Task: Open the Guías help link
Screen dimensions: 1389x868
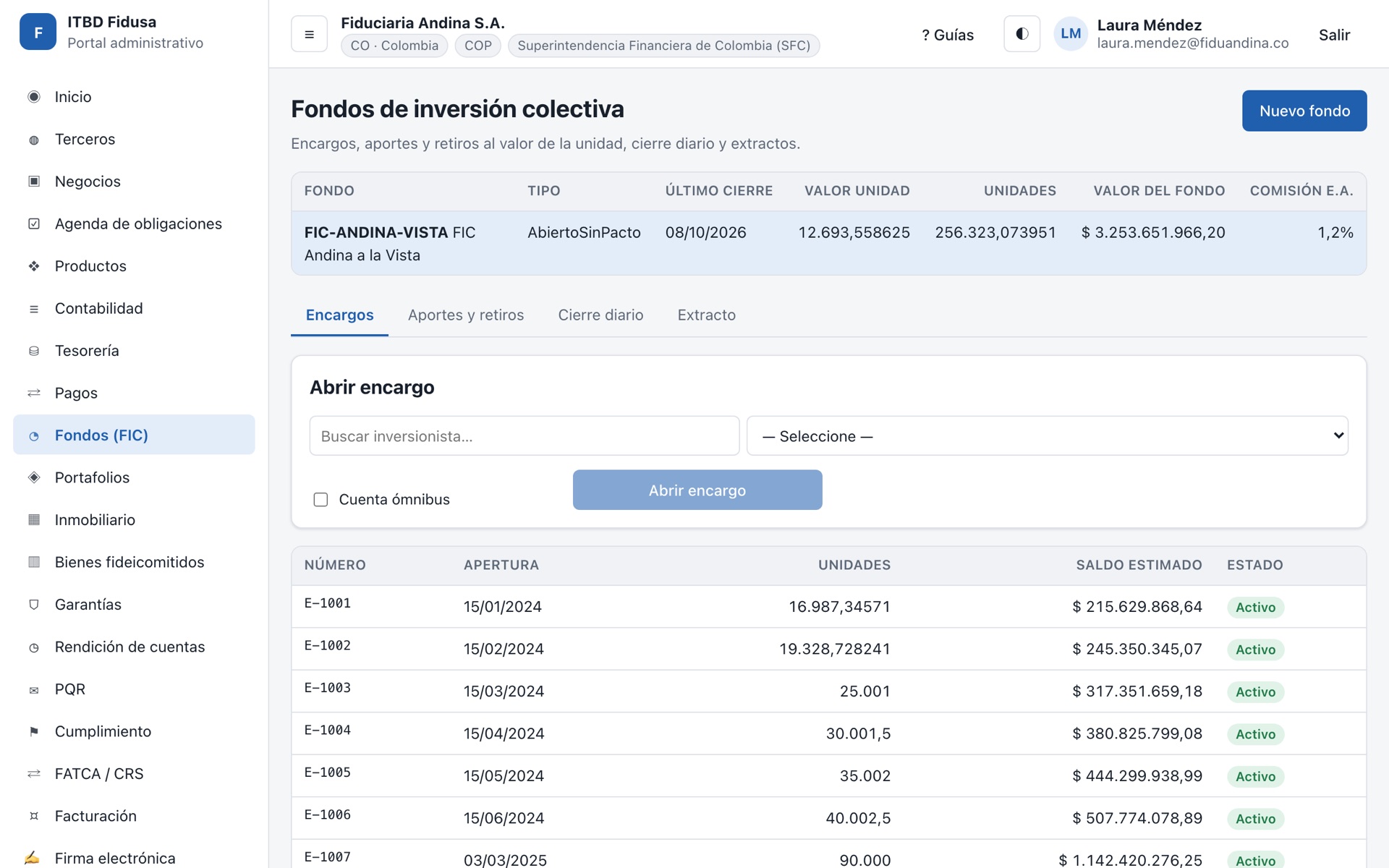Action: click(948, 35)
